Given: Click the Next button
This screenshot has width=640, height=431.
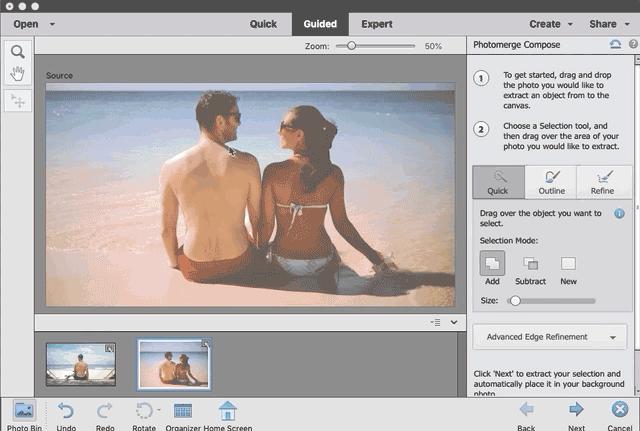Looking at the screenshot, I should (x=576, y=411).
